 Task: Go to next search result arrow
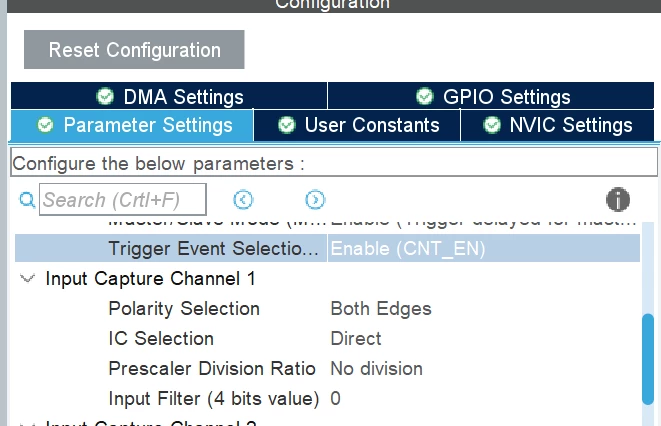(315, 199)
